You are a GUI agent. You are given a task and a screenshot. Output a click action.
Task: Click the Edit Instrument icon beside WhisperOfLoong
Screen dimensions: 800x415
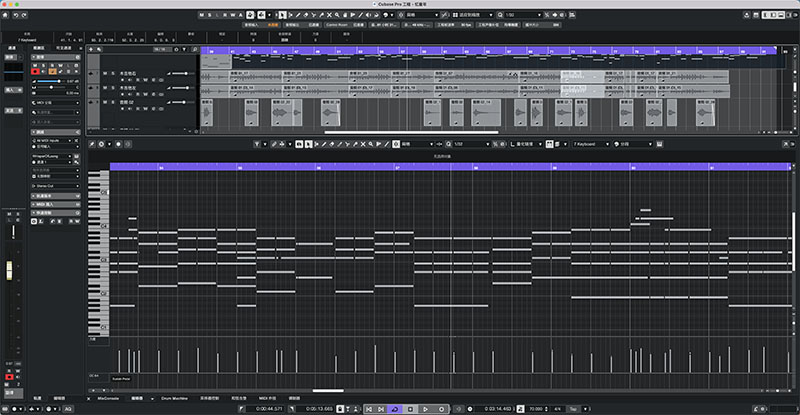[76, 156]
